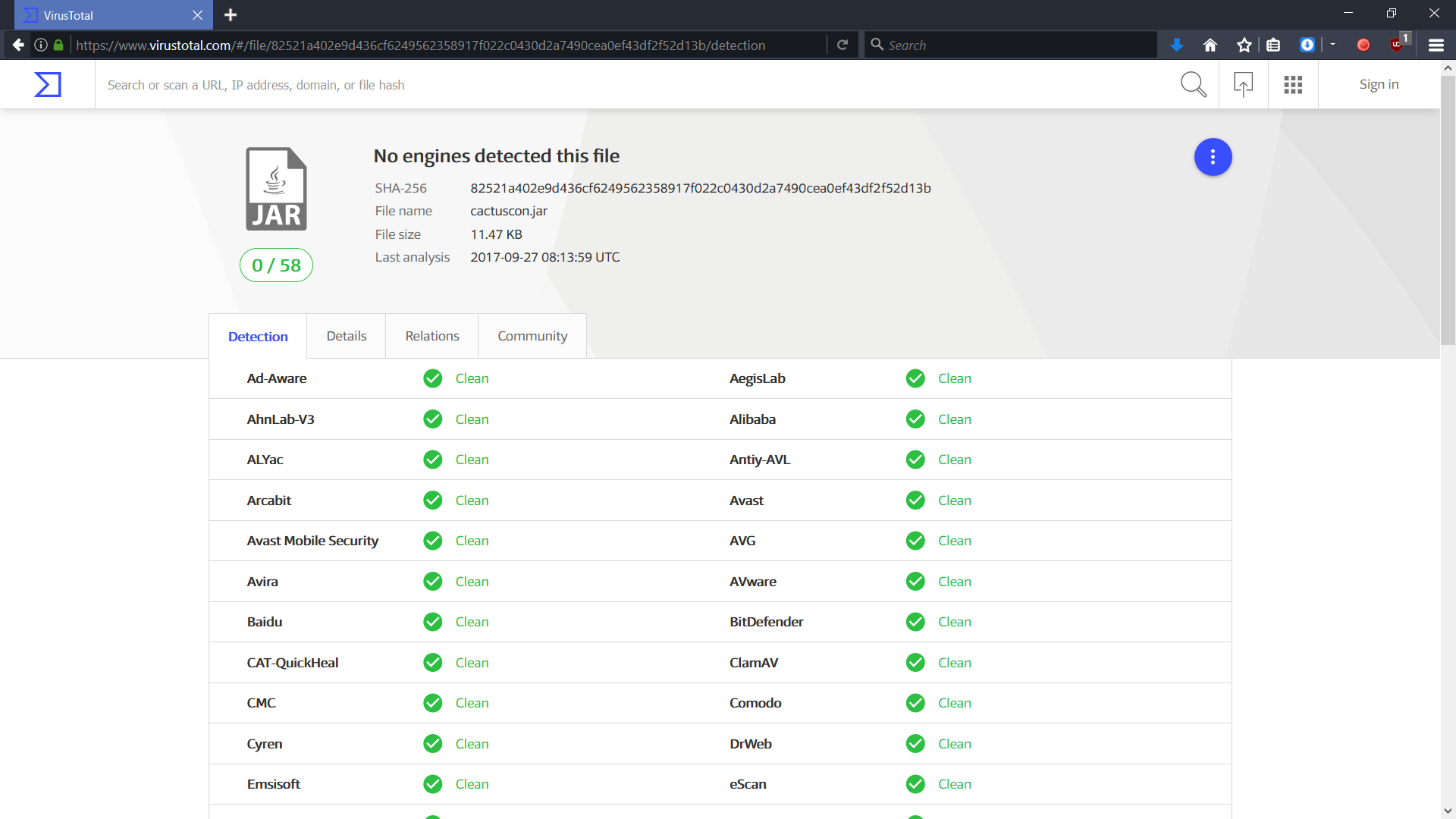The width and height of the screenshot is (1456, 819).
Task: Open the apps grid menu icon
Action: click(x=1293, y=85)
